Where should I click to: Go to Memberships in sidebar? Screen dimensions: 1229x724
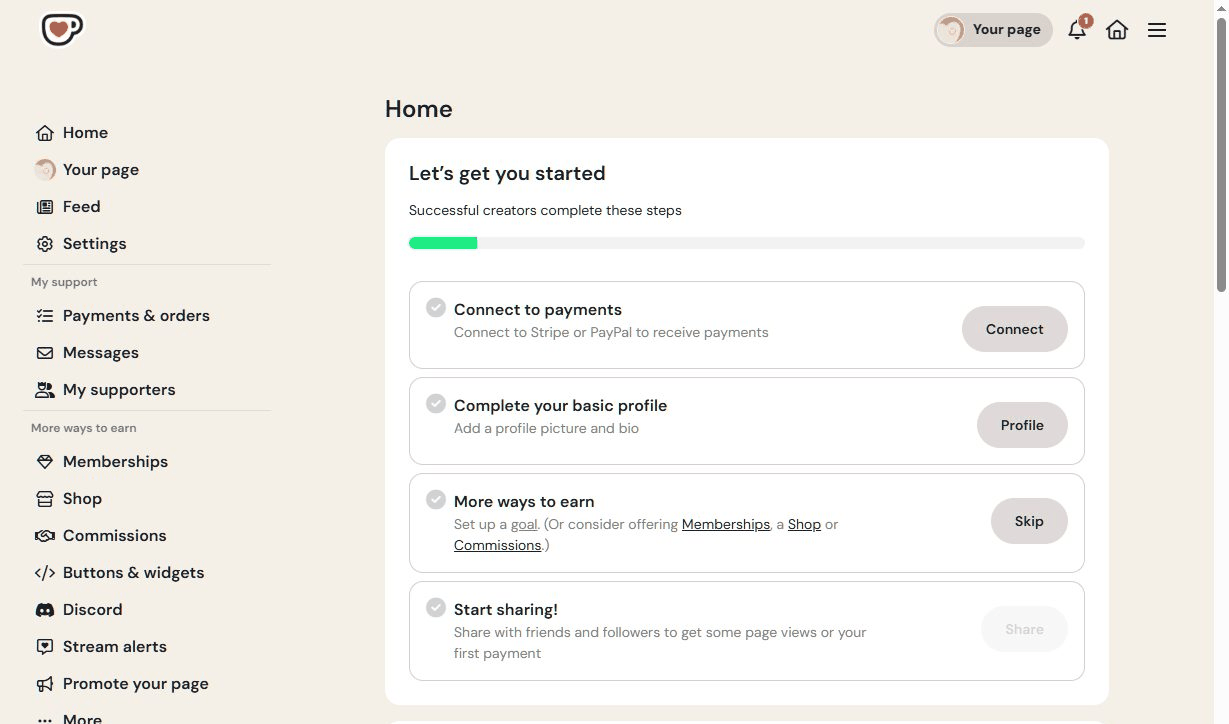coord(101,461)
